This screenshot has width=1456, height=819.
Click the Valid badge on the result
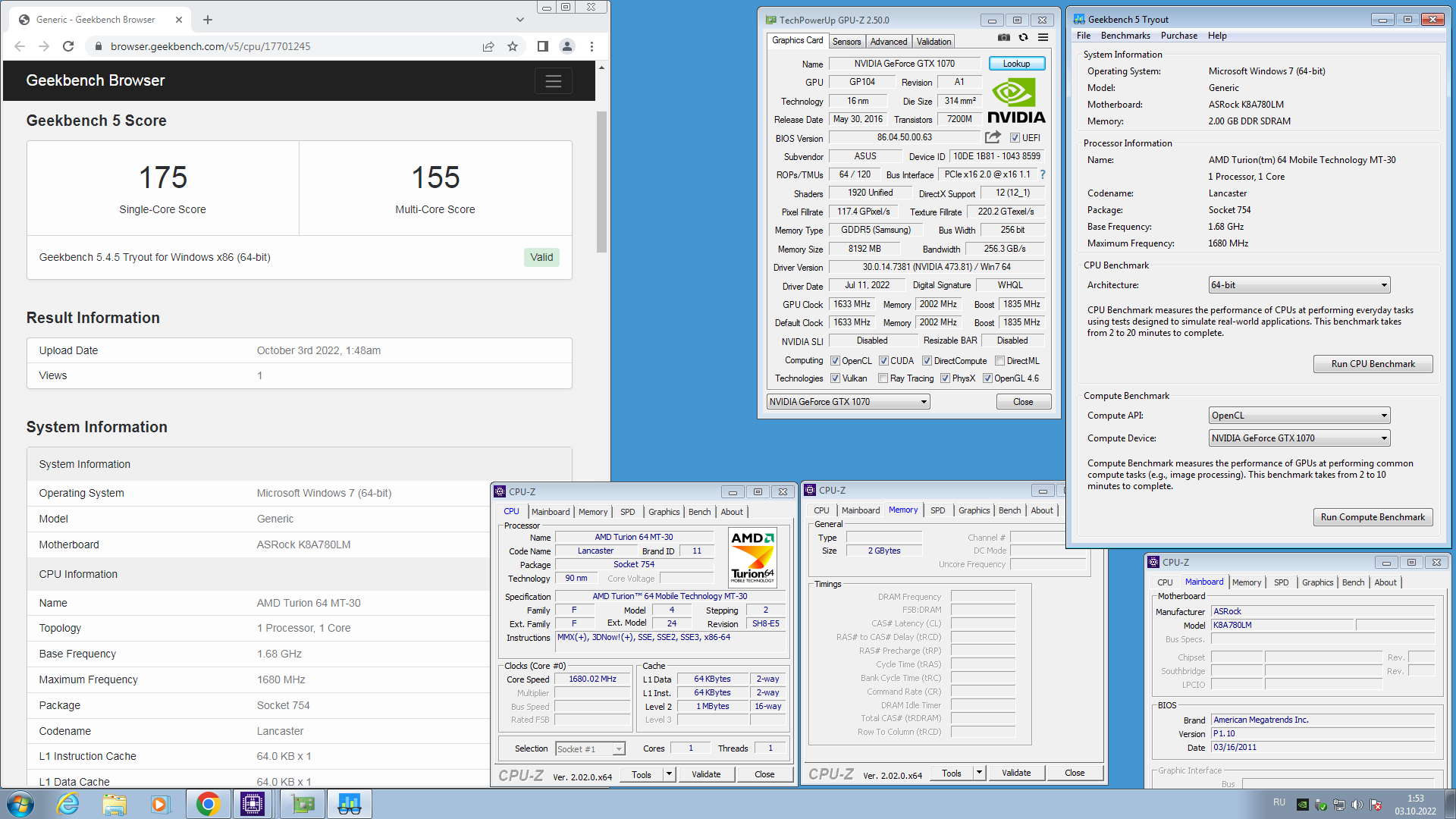pos(541,257)
